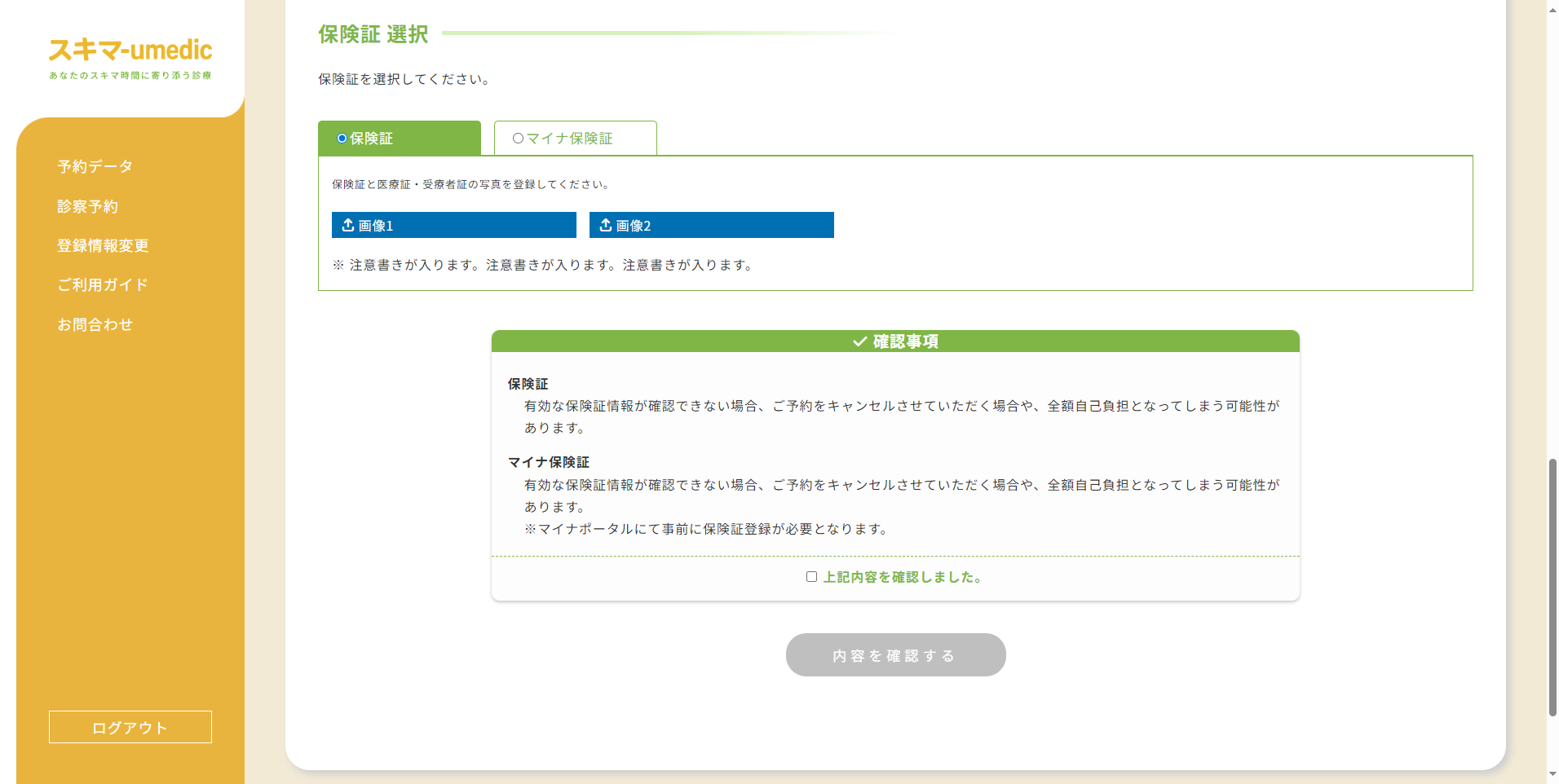The height and width of the screenshot is (784, 1559).
Task: Open 予約データ from the sidebar
Action: (x=94, y=166)
